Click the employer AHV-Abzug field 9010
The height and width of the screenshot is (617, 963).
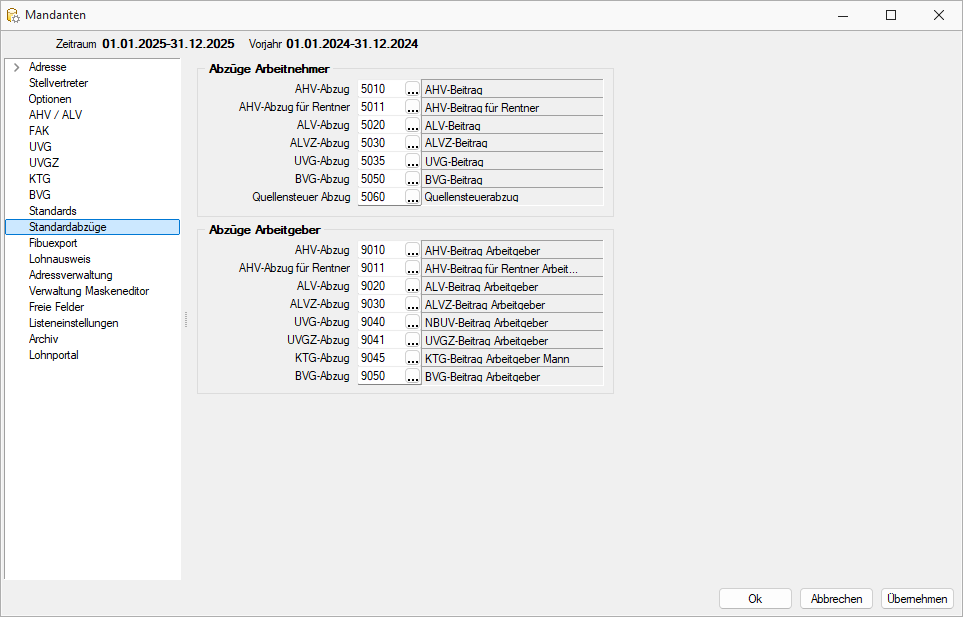pos(381,250)
